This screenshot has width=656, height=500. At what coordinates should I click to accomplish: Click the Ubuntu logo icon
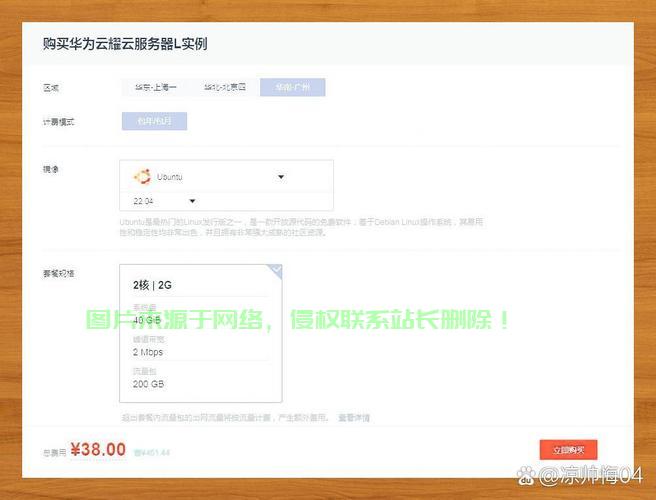pos(142,177)
